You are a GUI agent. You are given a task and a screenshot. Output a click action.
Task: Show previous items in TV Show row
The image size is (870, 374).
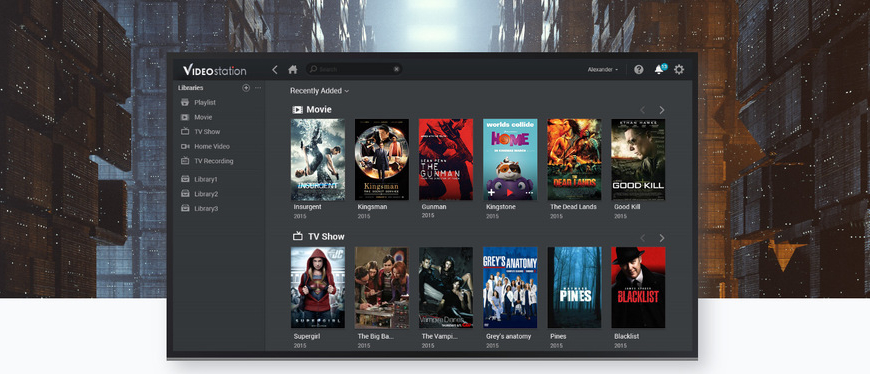(643, 238)
